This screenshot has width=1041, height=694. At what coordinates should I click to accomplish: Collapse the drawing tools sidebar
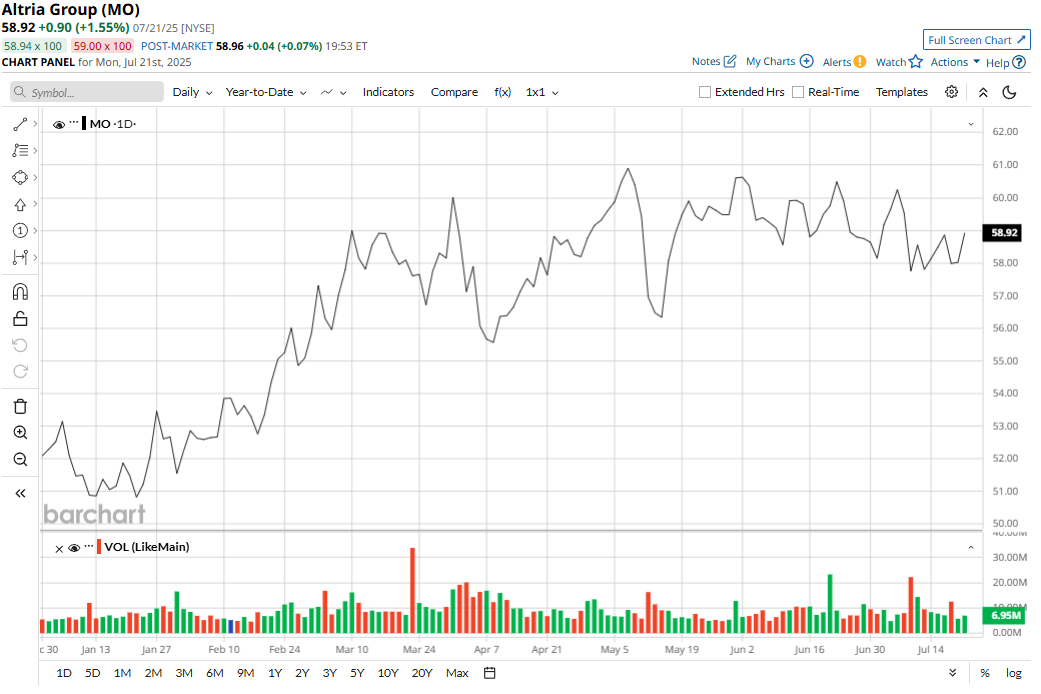(x=21, y=493)
